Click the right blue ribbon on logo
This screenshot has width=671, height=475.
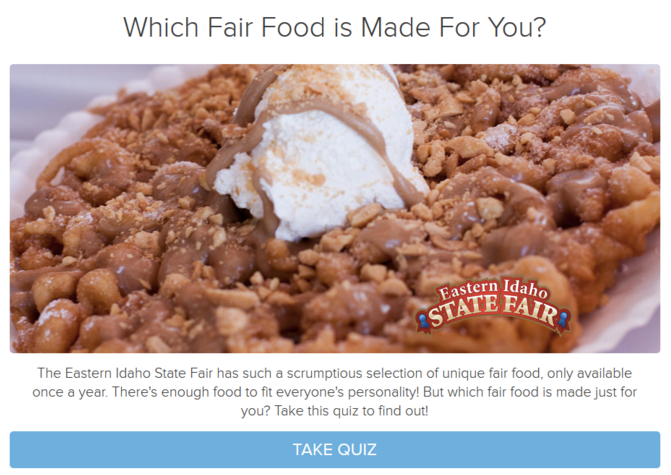tap(564, 321)
